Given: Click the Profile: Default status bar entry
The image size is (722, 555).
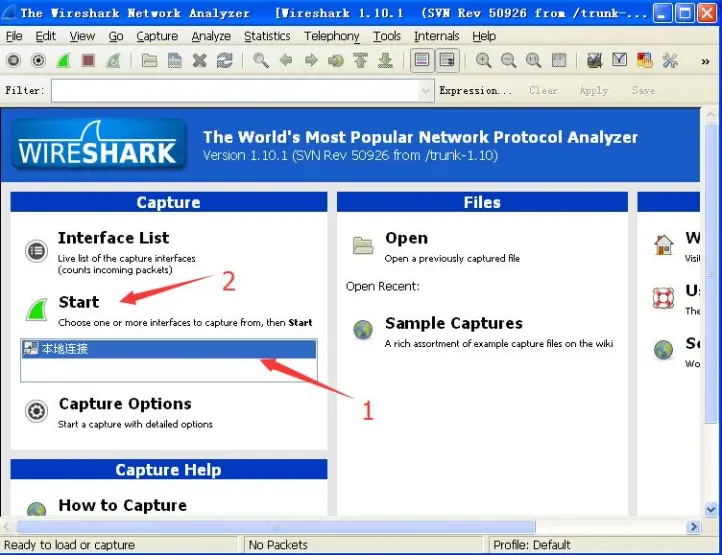Looking at the screenshot, I should 532,545.
